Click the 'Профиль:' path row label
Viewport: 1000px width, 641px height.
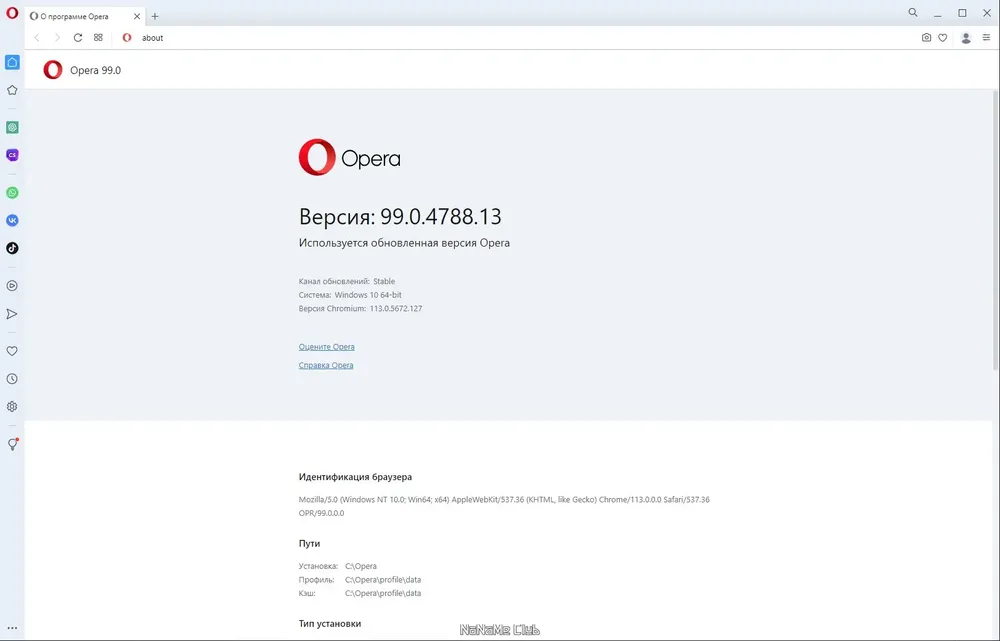tap(316, 580)
